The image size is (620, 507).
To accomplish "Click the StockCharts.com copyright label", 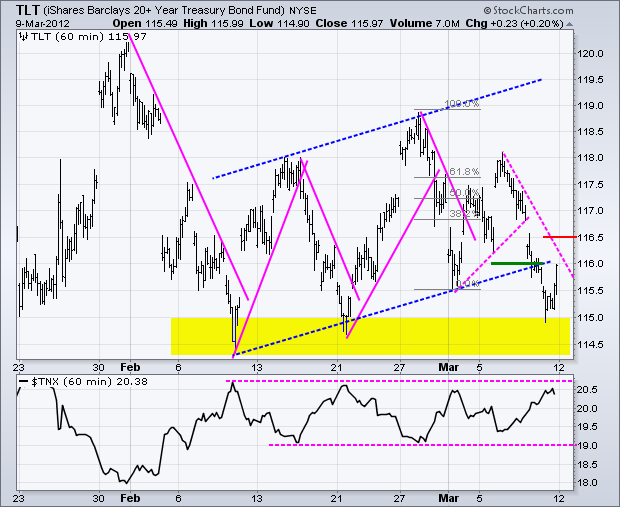I will (528, 10).
